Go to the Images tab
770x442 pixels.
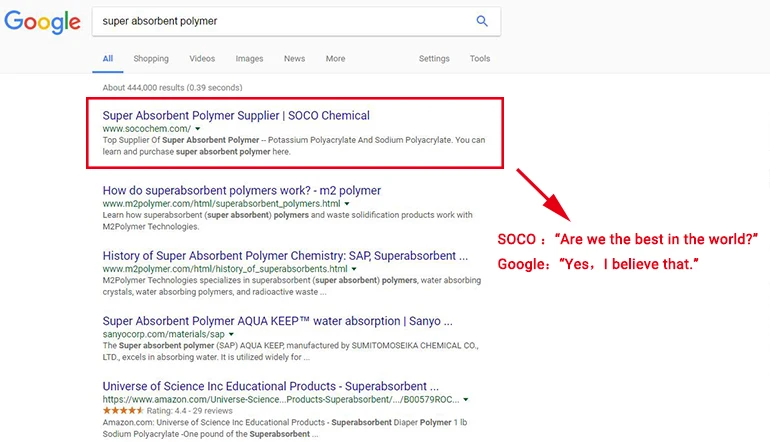(x=249, y=58)
